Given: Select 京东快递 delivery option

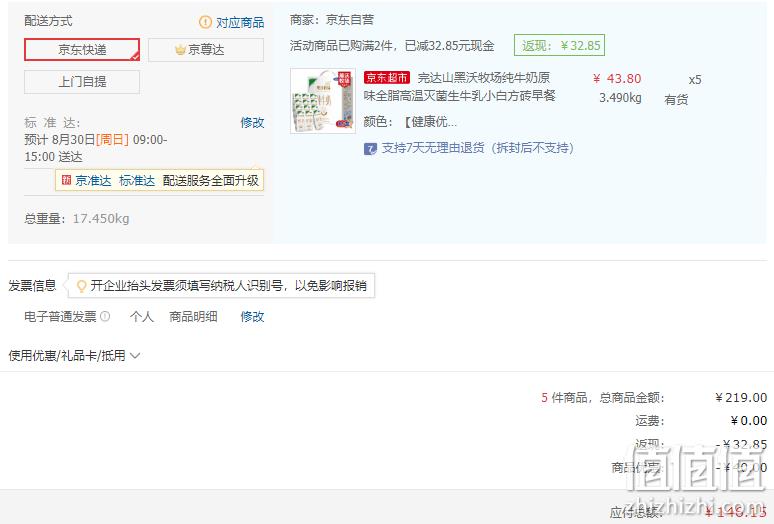Looking at the screenshot, I should (x=82, y=50).
